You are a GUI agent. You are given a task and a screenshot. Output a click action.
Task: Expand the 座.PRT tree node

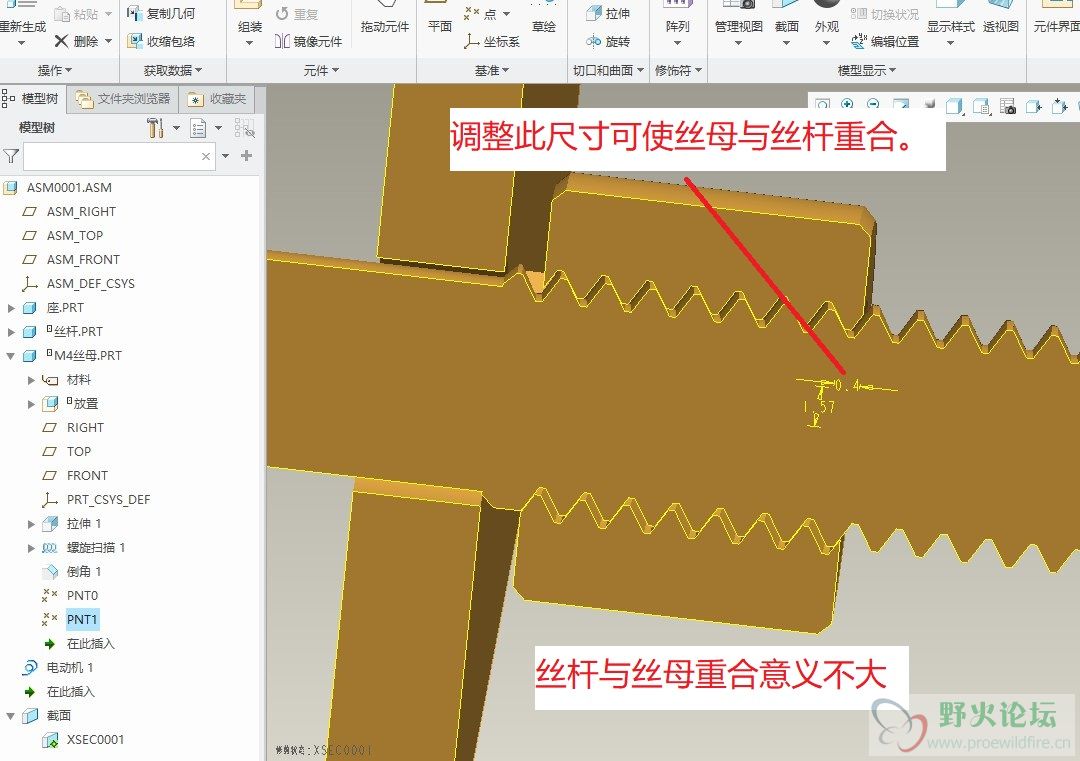point(11,308)
